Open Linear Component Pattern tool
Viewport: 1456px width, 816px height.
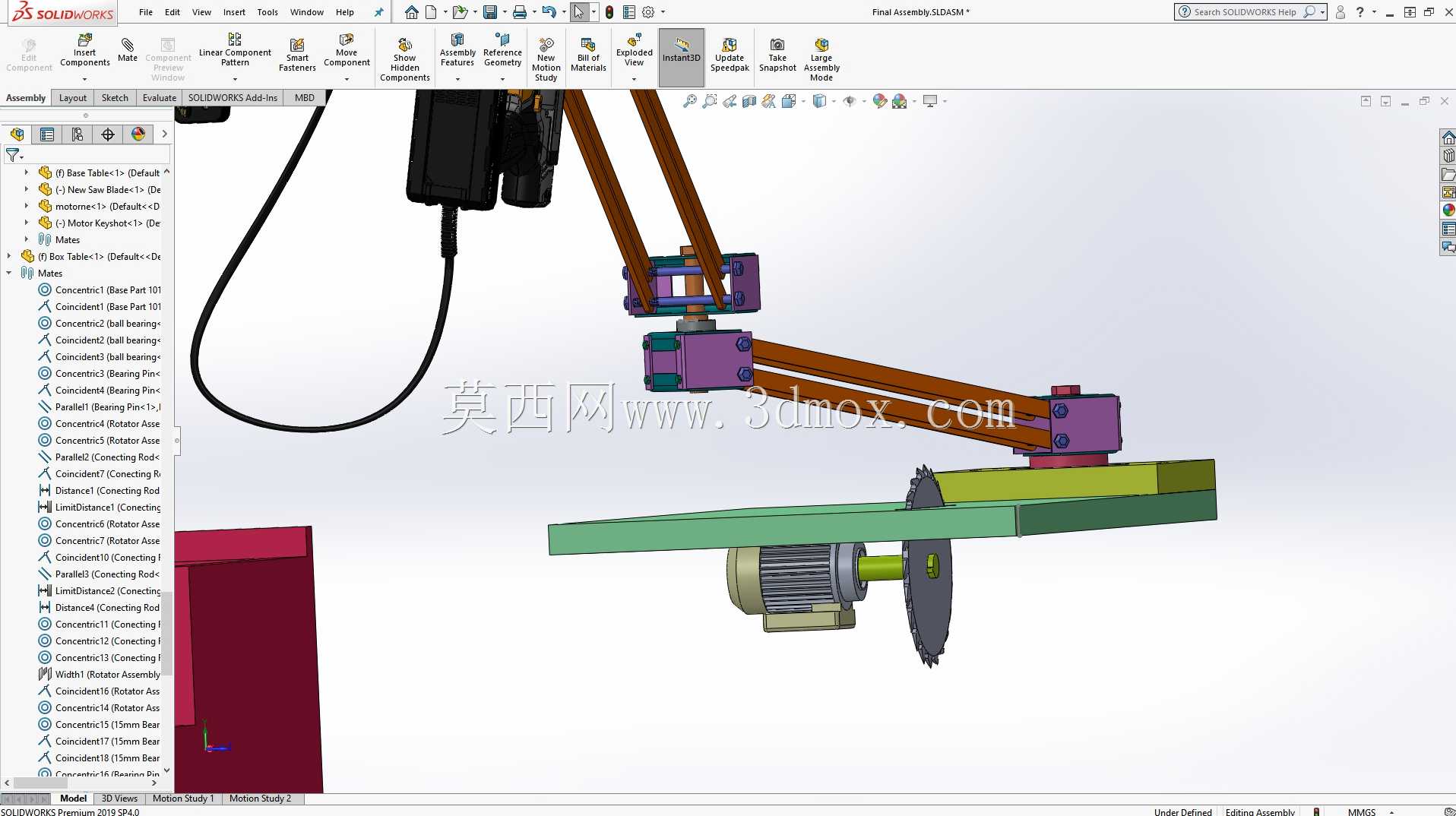point(235,50)
